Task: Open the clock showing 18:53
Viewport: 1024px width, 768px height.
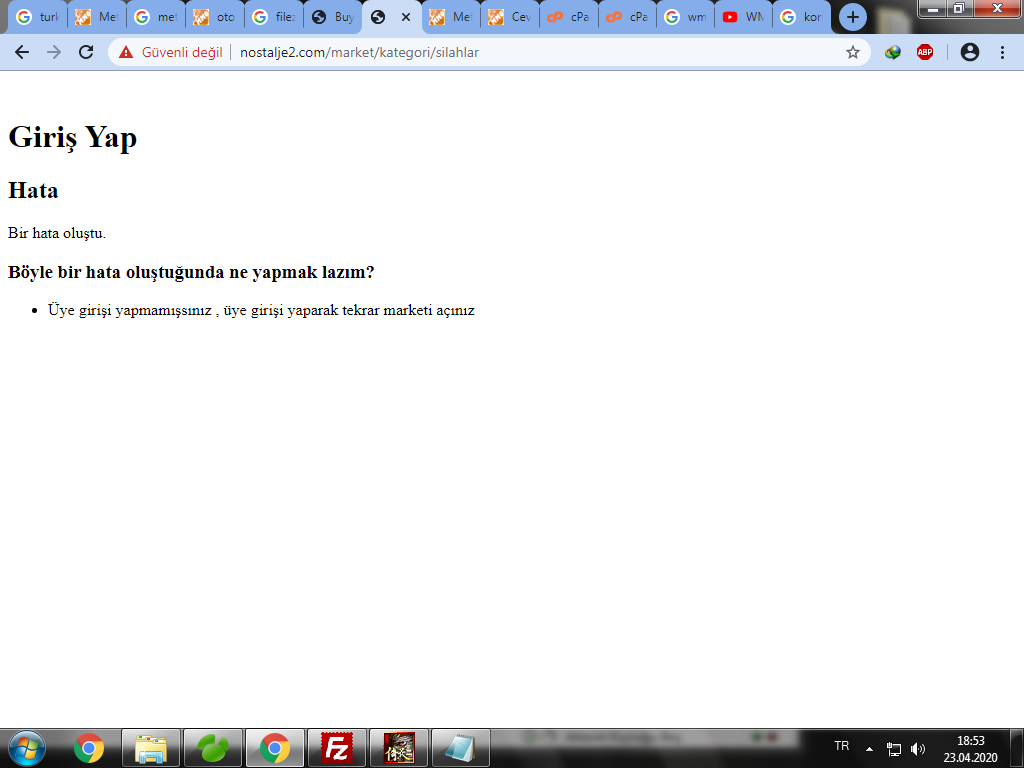Action: (x=970, y=749)
